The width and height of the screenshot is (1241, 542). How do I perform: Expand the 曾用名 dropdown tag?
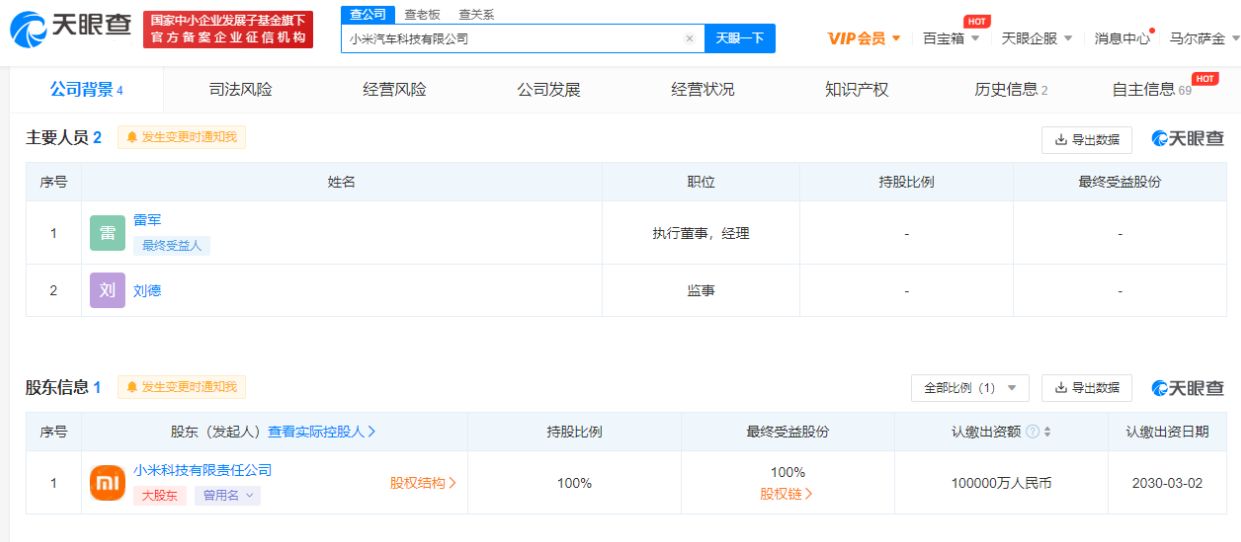(227, 495)
